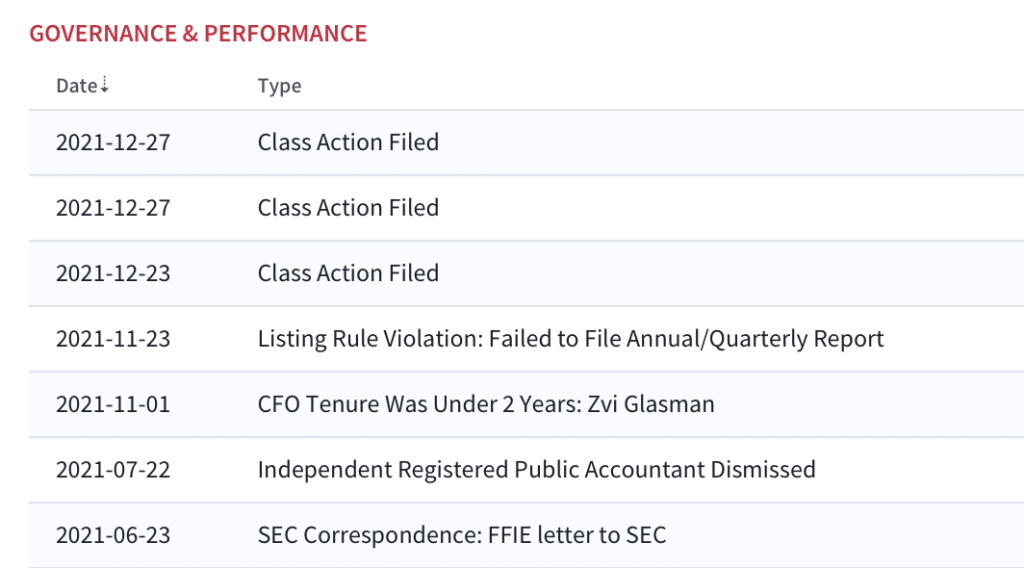
Task: Click the second row's 2021-12-27 date
Action: [x=113, y=208]
